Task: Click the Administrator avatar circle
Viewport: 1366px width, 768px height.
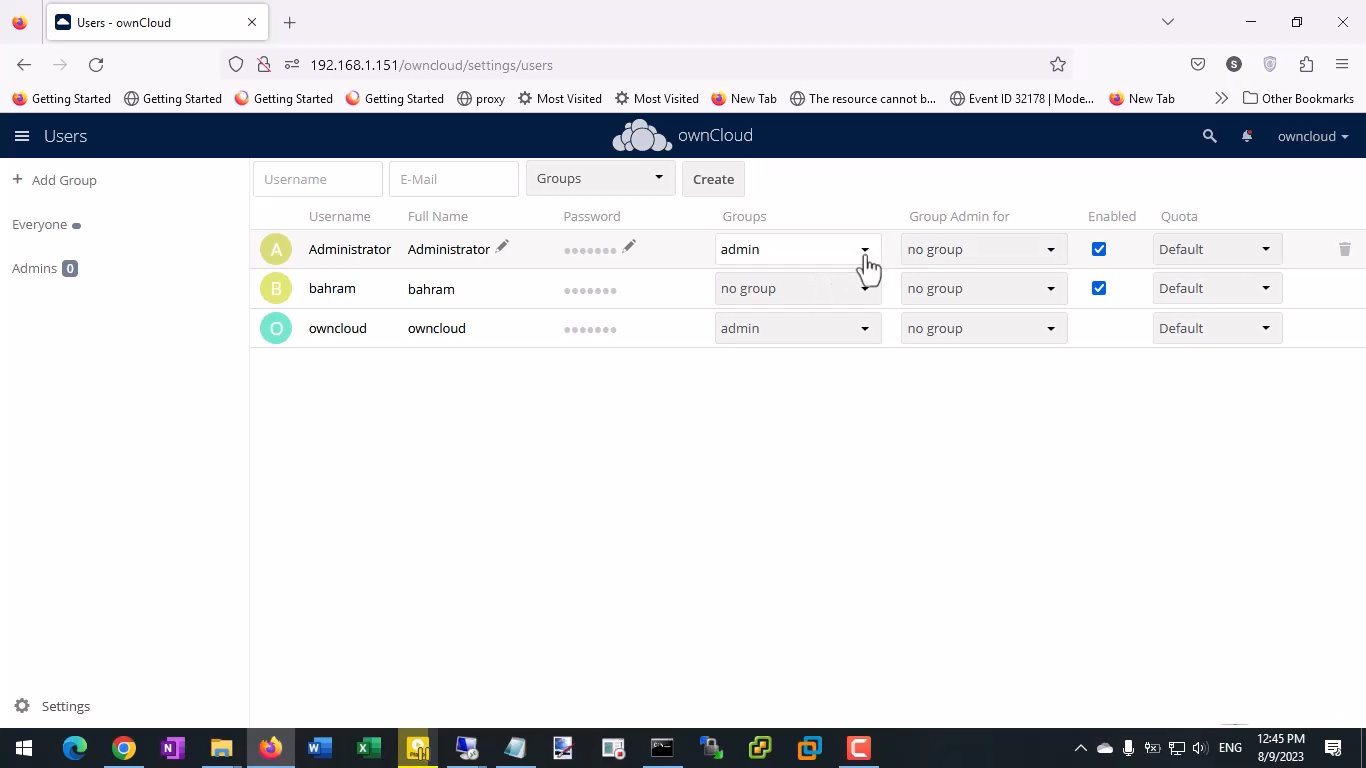Action: [x=276, y=249]
